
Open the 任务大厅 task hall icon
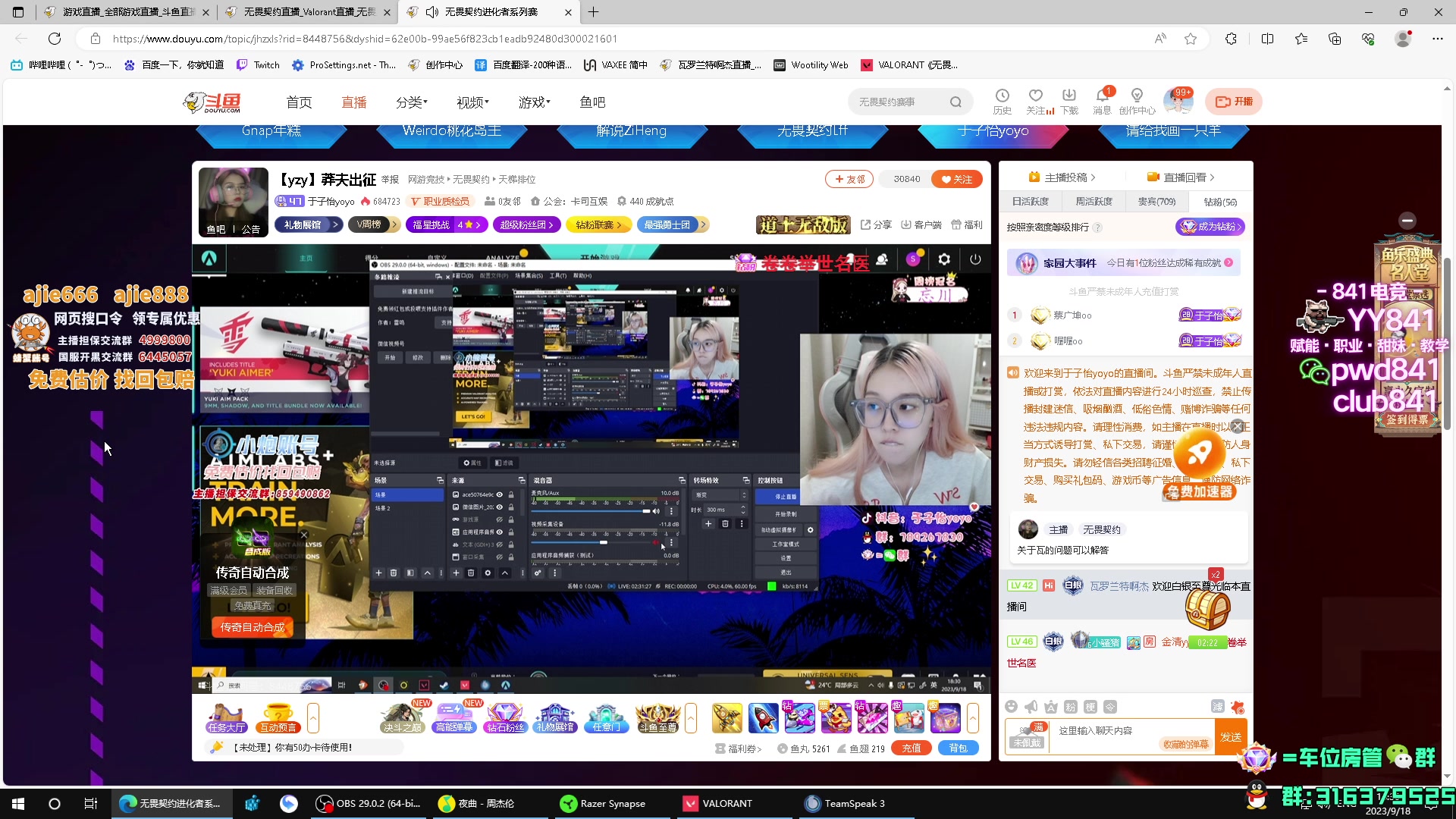click(226, 717)
